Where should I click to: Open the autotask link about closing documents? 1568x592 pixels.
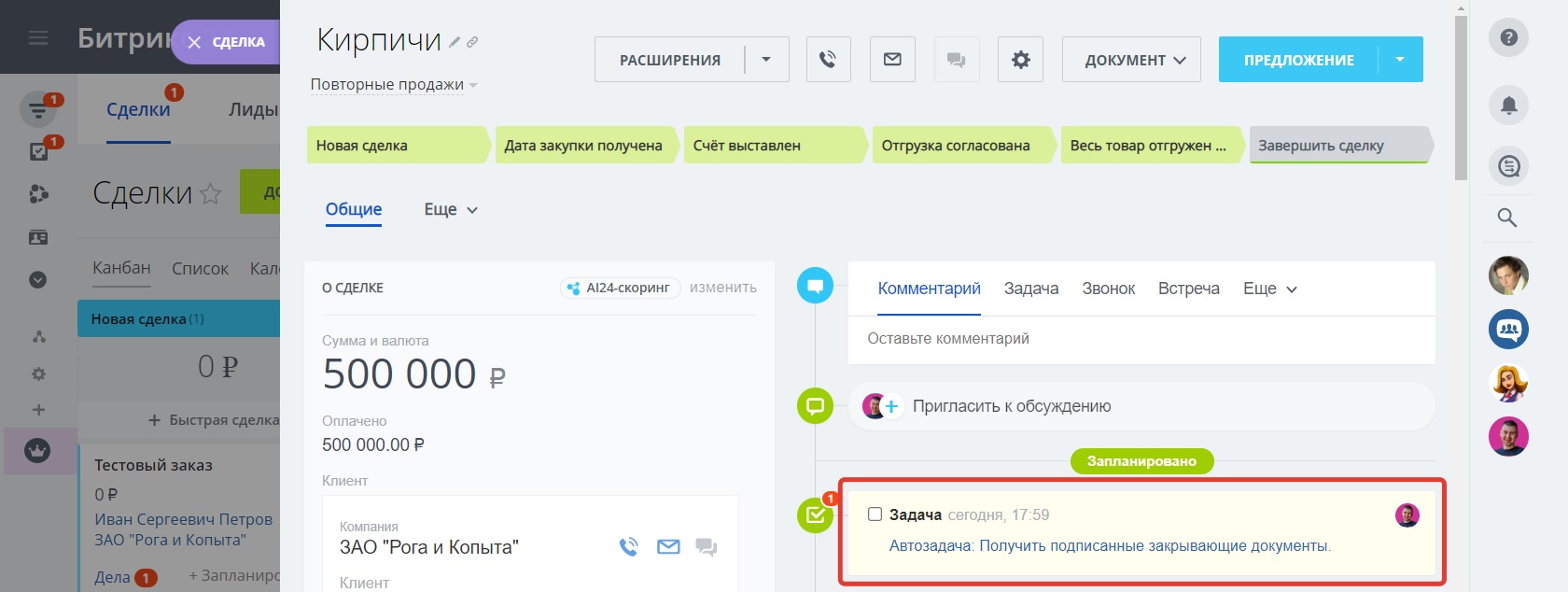click(1110, 546)
